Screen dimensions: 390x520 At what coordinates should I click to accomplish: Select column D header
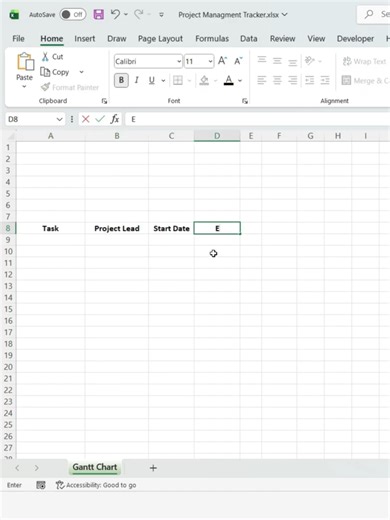(217, 136)
